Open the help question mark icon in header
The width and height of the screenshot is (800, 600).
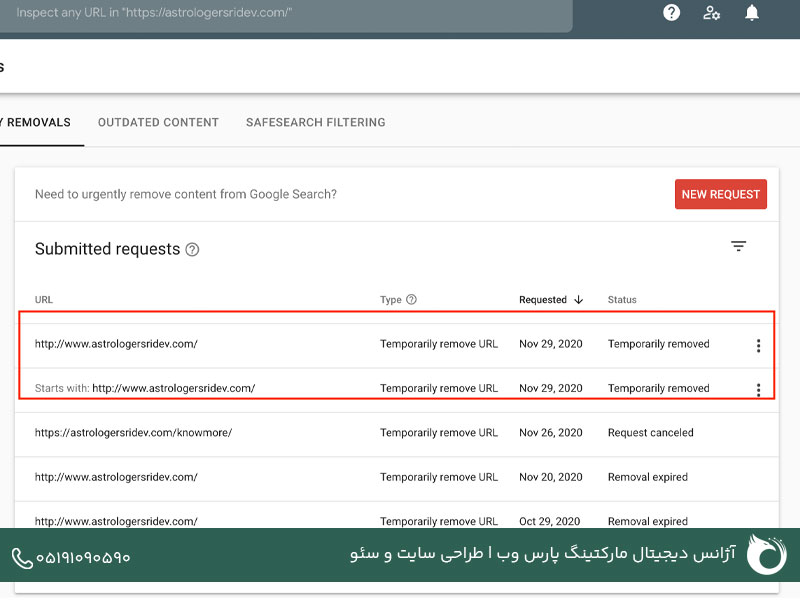pos(672,13)
